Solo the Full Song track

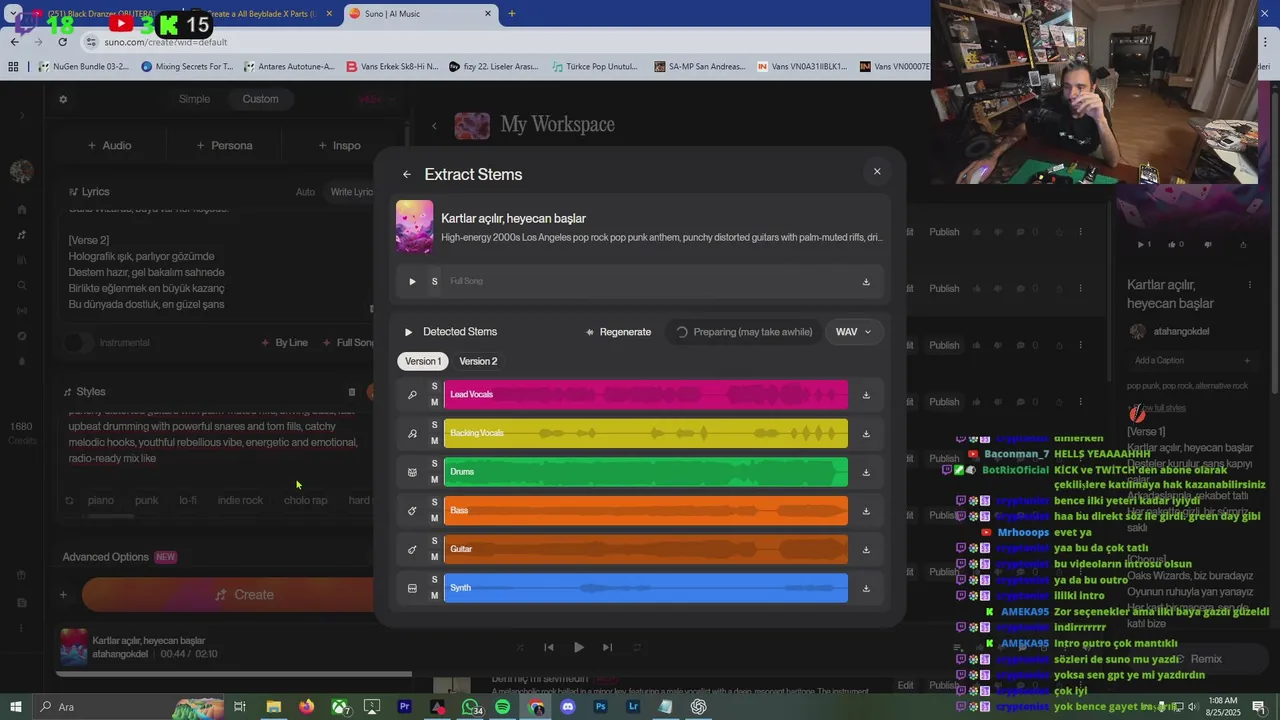(x=434, y=281)
